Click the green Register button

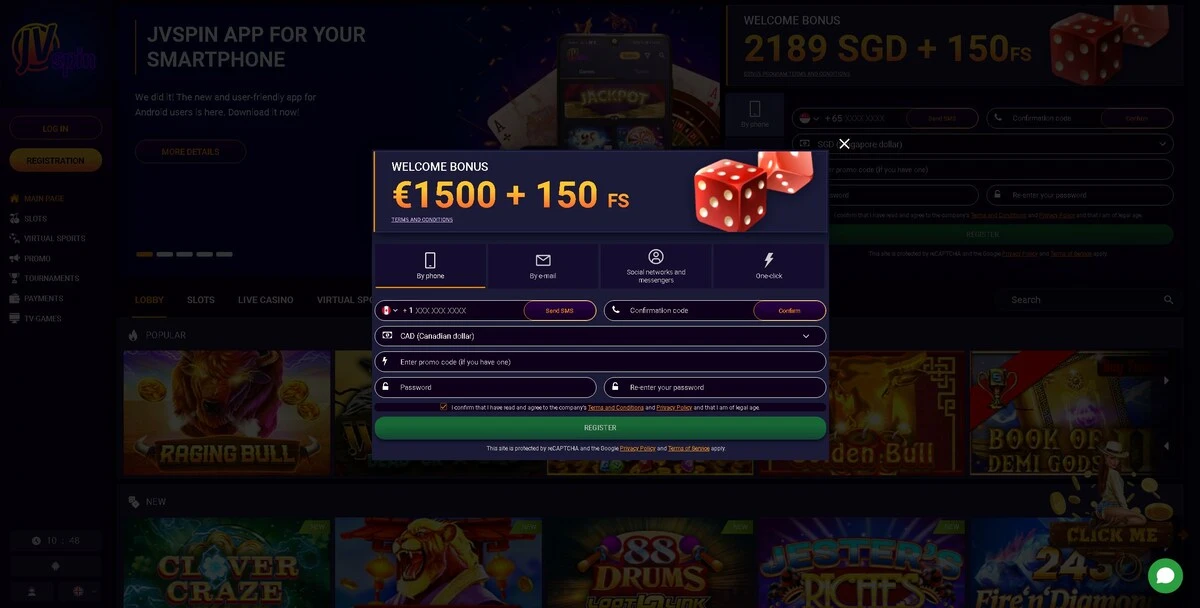click(600, 428)
